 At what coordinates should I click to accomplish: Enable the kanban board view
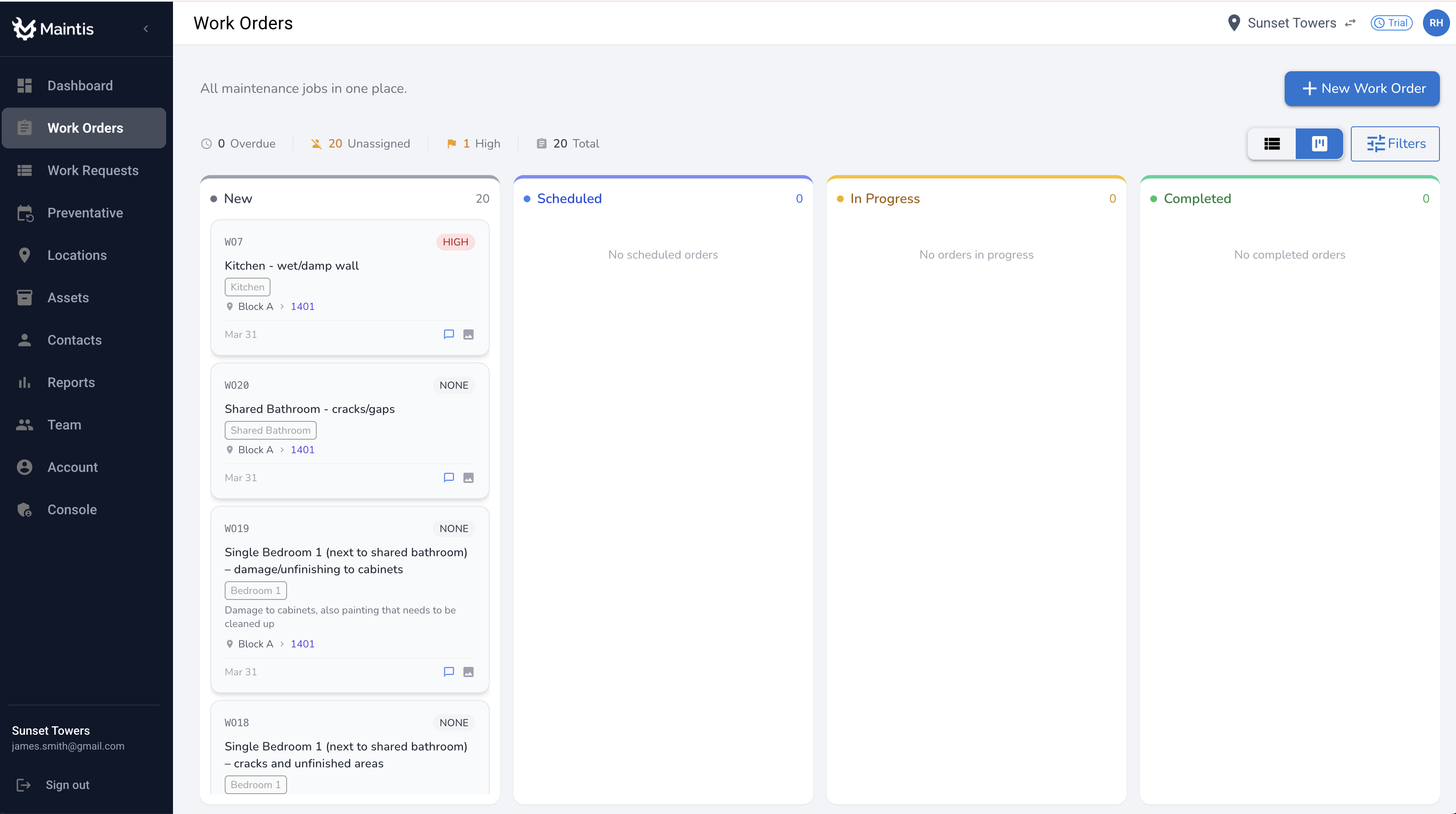click(1319, 144)
